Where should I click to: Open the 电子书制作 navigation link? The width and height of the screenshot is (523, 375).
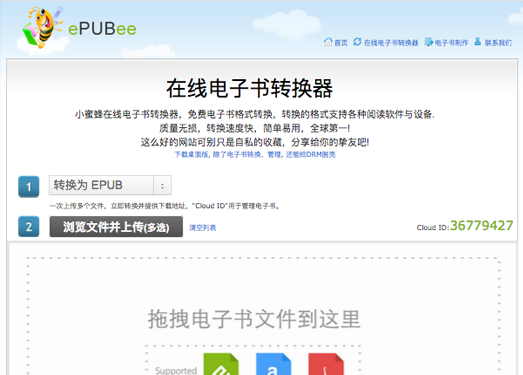pyautogui.click(x=451, y=43)
